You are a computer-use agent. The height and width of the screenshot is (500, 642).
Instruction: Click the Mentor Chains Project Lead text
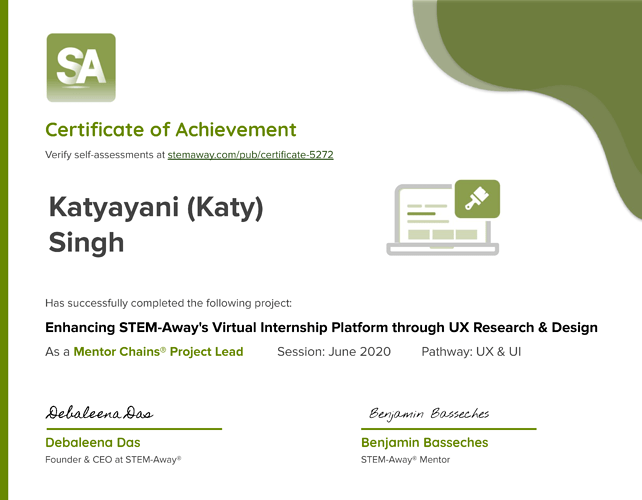point(158,352)
